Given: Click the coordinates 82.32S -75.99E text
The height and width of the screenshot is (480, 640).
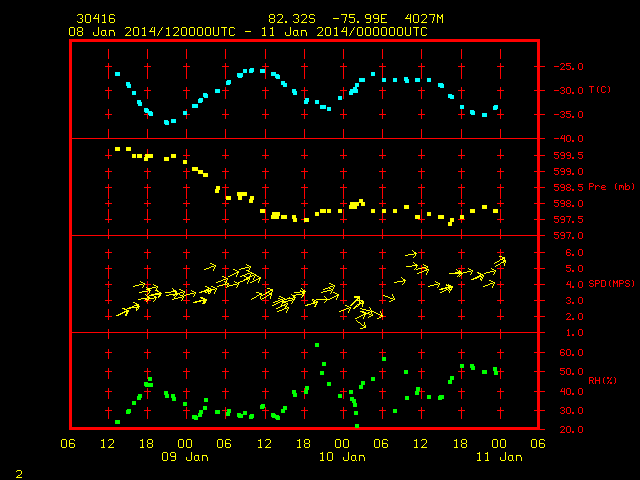Looking at the screenshot, I should pyautogui.click(x=328, y=19).
